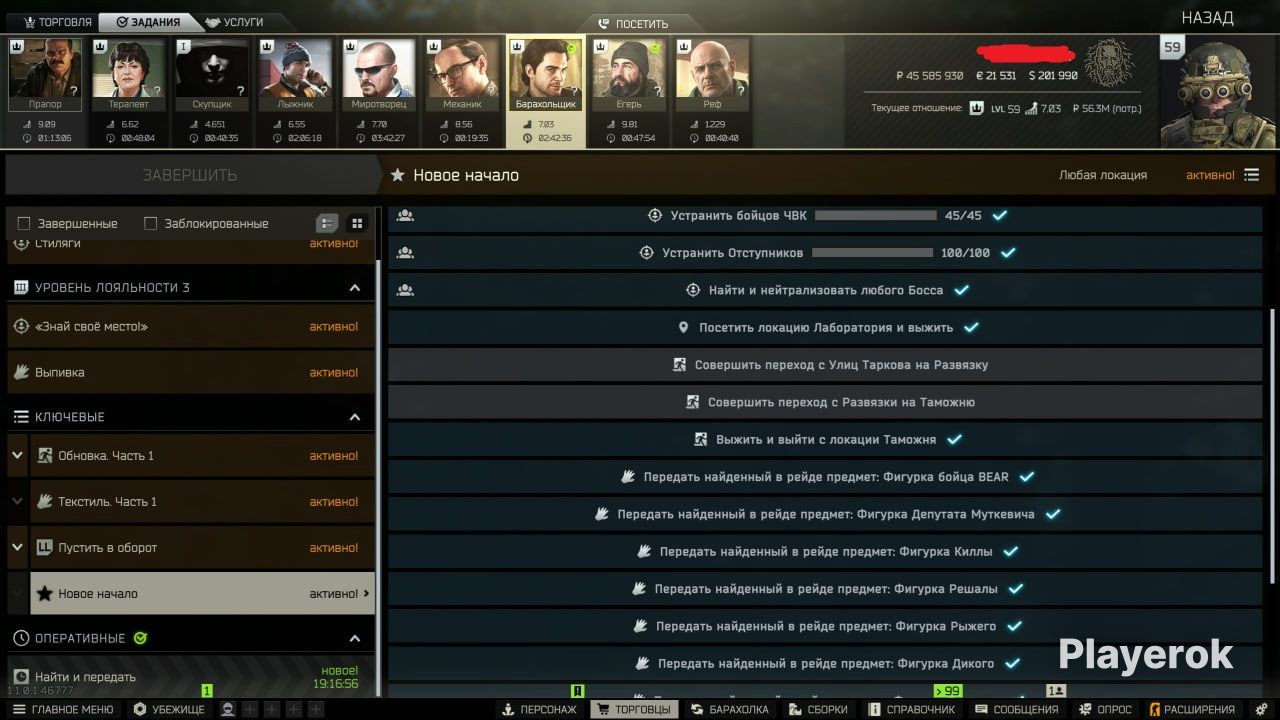This screenshot has height=720, width=1280.
Task: Click the ЗАВЕРШИТЬ button
Action: 190,175
